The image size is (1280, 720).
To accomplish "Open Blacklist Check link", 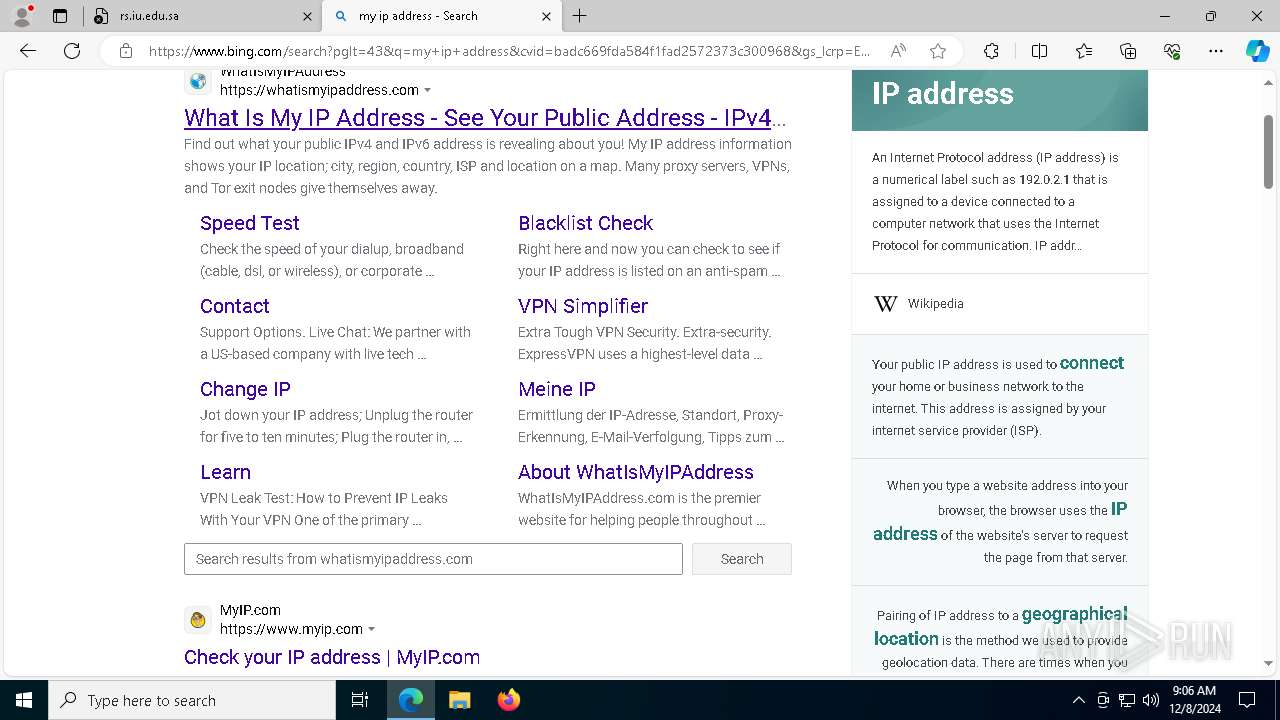I will point(585,223).
